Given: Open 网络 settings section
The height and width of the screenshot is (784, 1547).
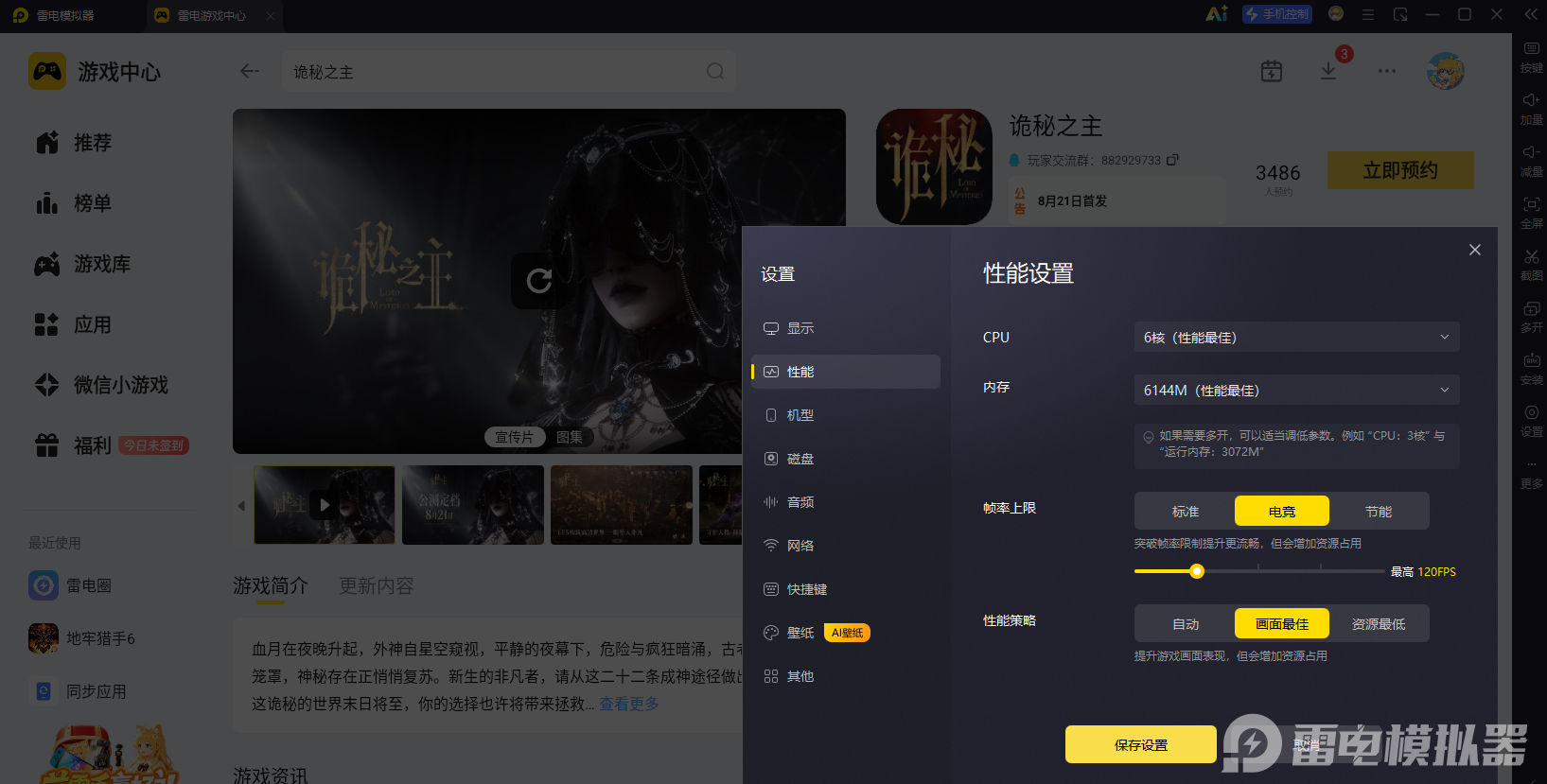Looking at the screenshot, I should tap(846, 546).
